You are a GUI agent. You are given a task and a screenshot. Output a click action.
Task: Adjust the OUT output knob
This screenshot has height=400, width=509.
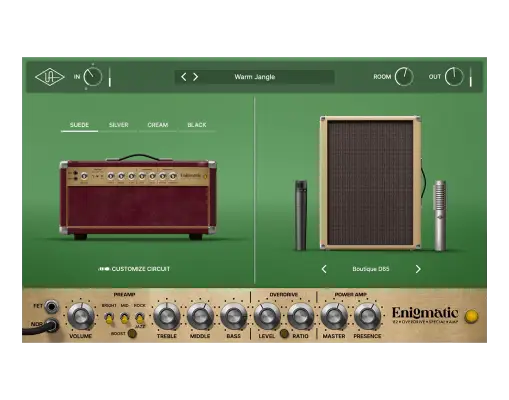click(x=454, y=77)
